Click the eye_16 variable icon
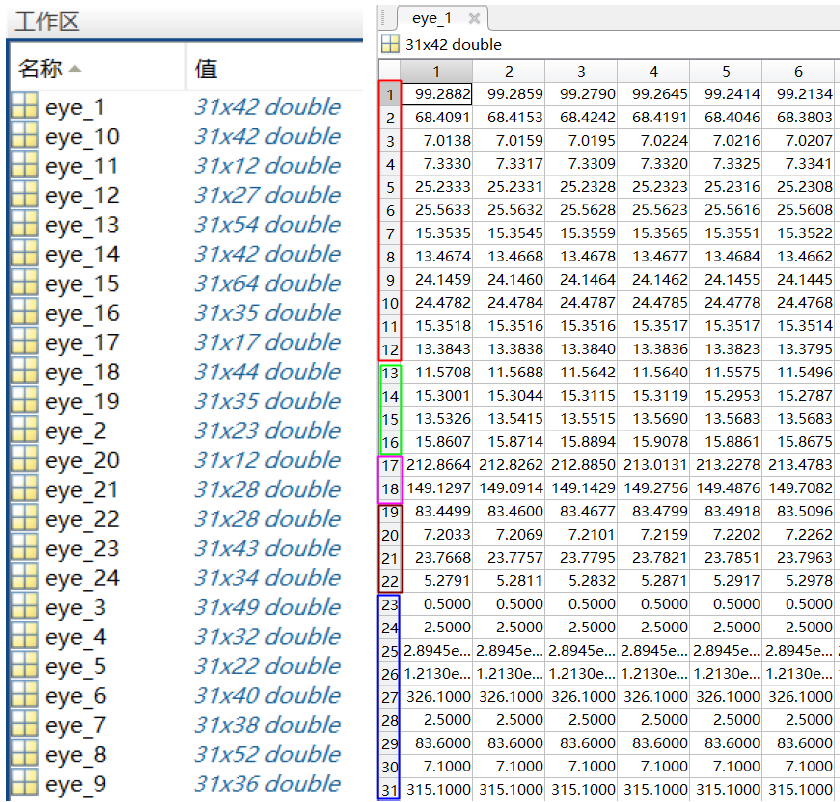The height and width of the screenshot is (802, 840). (25, 311)
